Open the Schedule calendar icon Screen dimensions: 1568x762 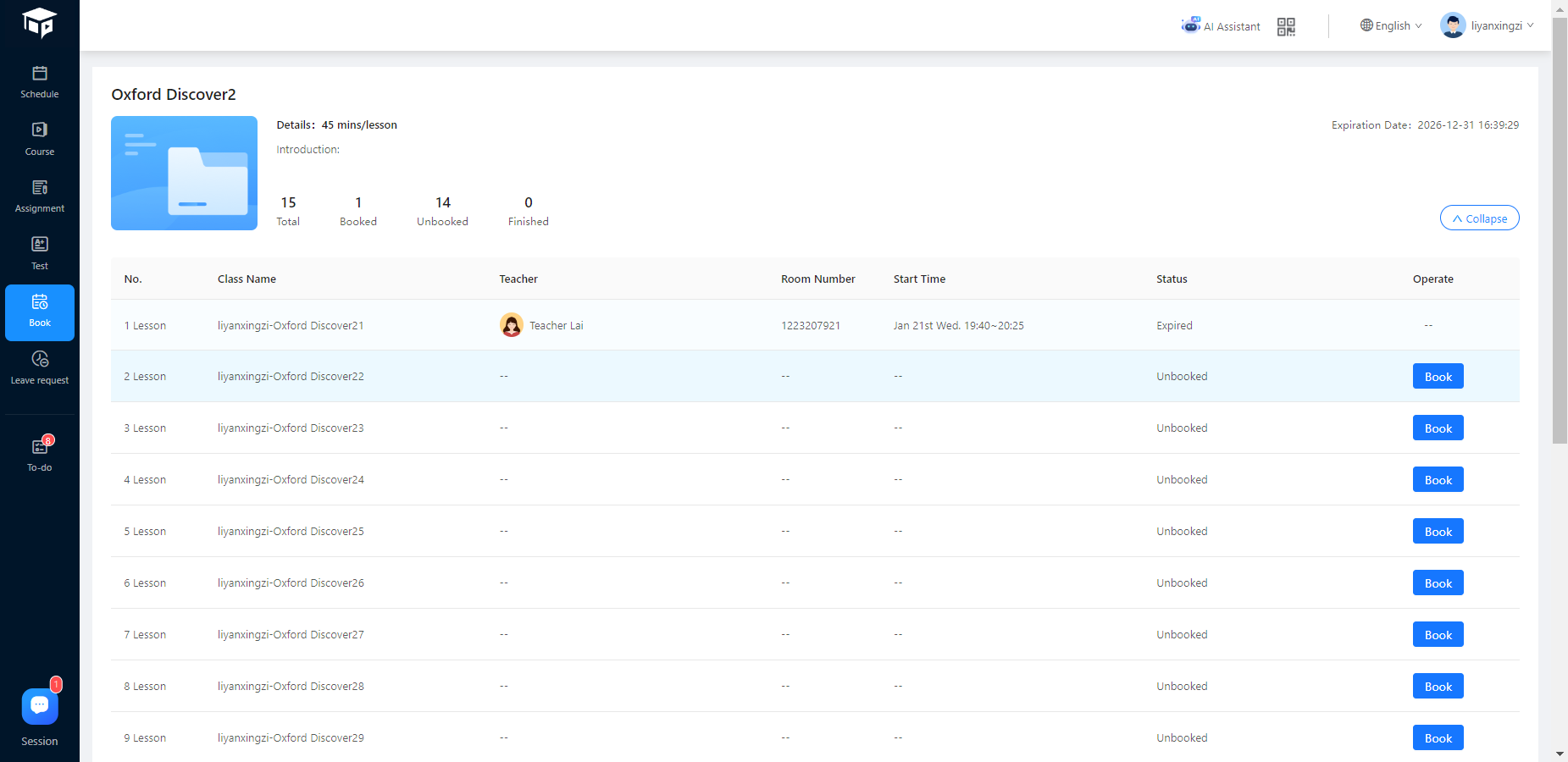[x=40, y=75]
